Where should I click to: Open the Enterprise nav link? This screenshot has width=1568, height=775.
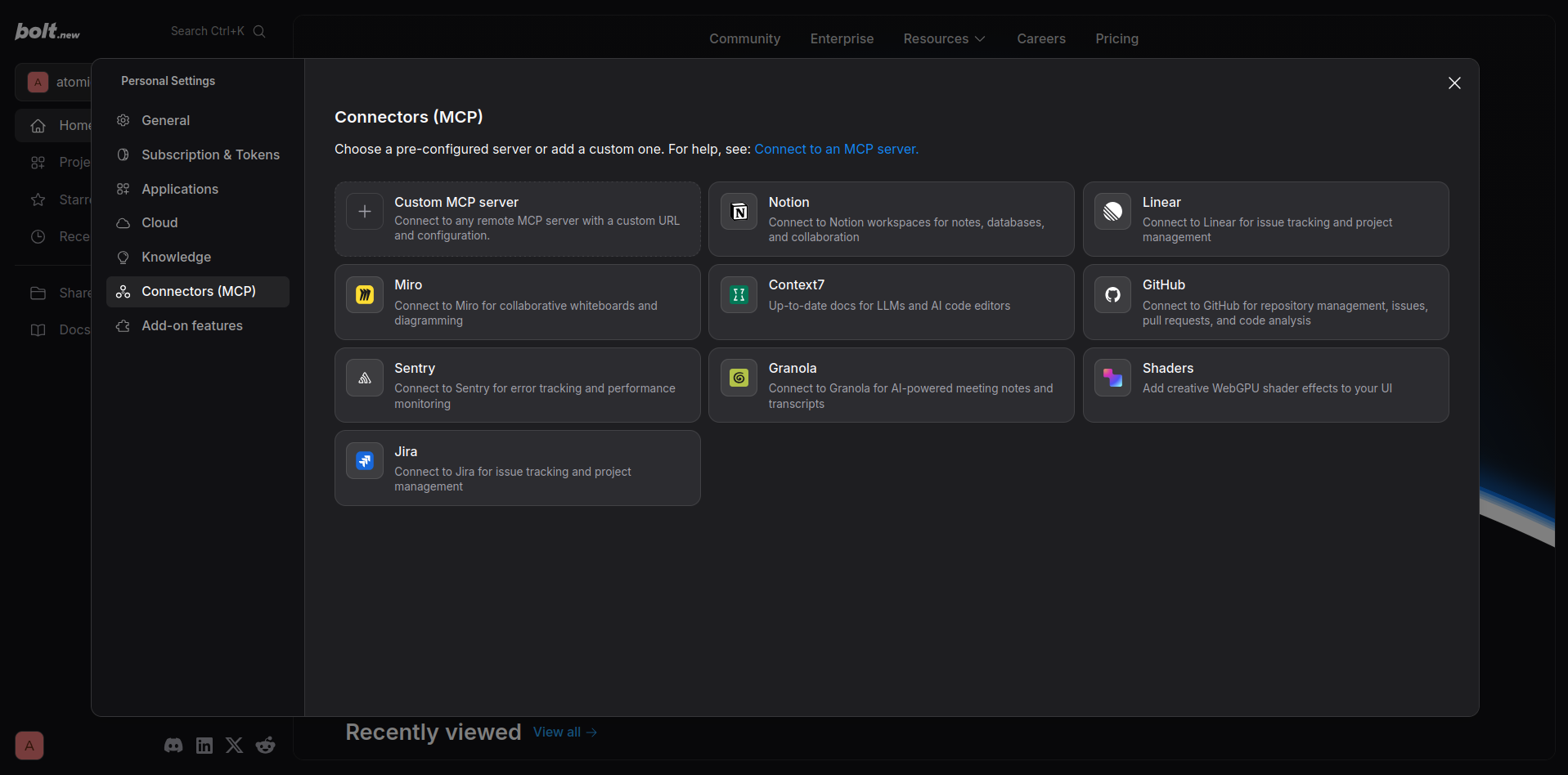click(x=842, y=38)
